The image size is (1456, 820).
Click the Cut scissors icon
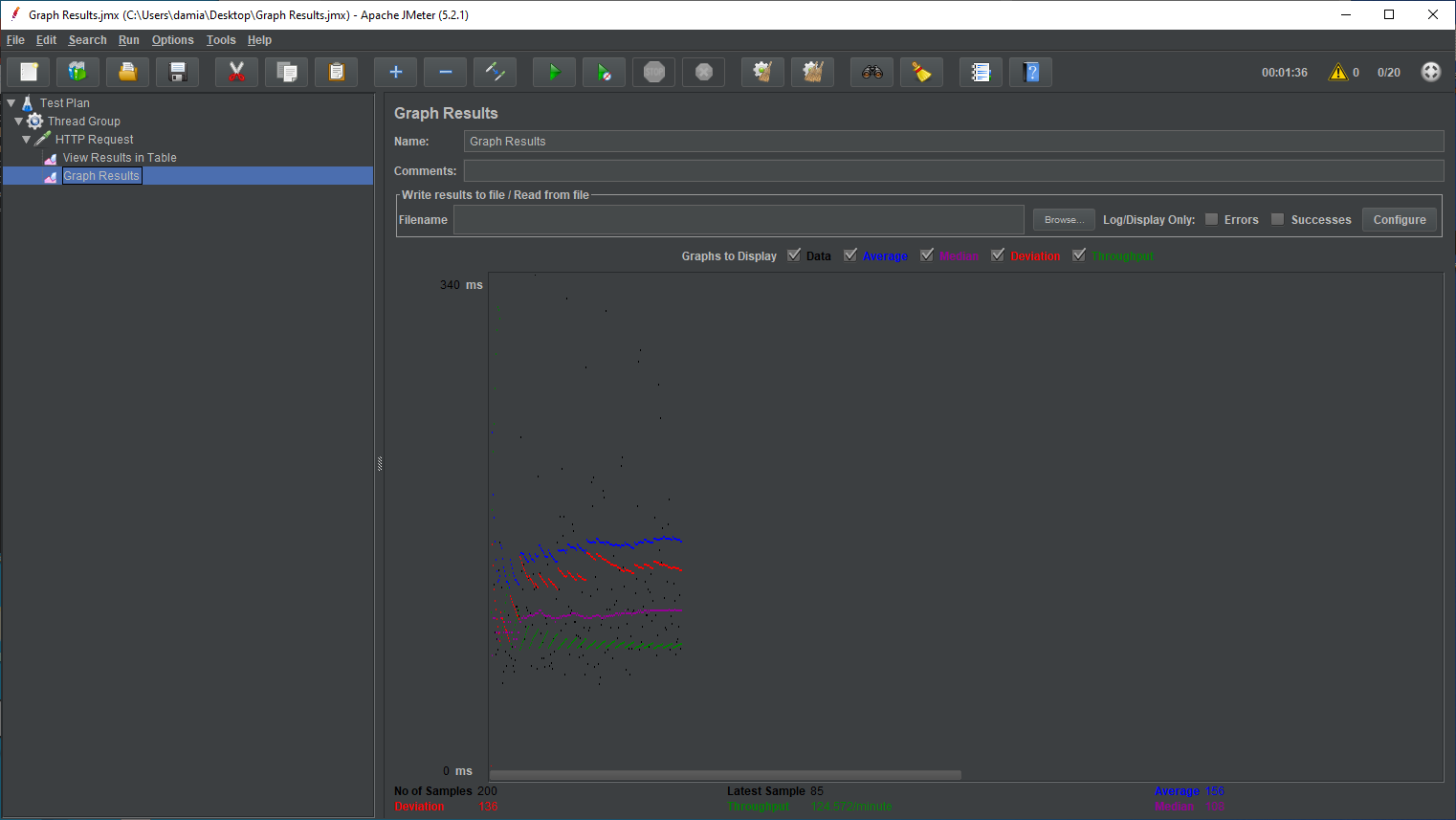point(237,72)
